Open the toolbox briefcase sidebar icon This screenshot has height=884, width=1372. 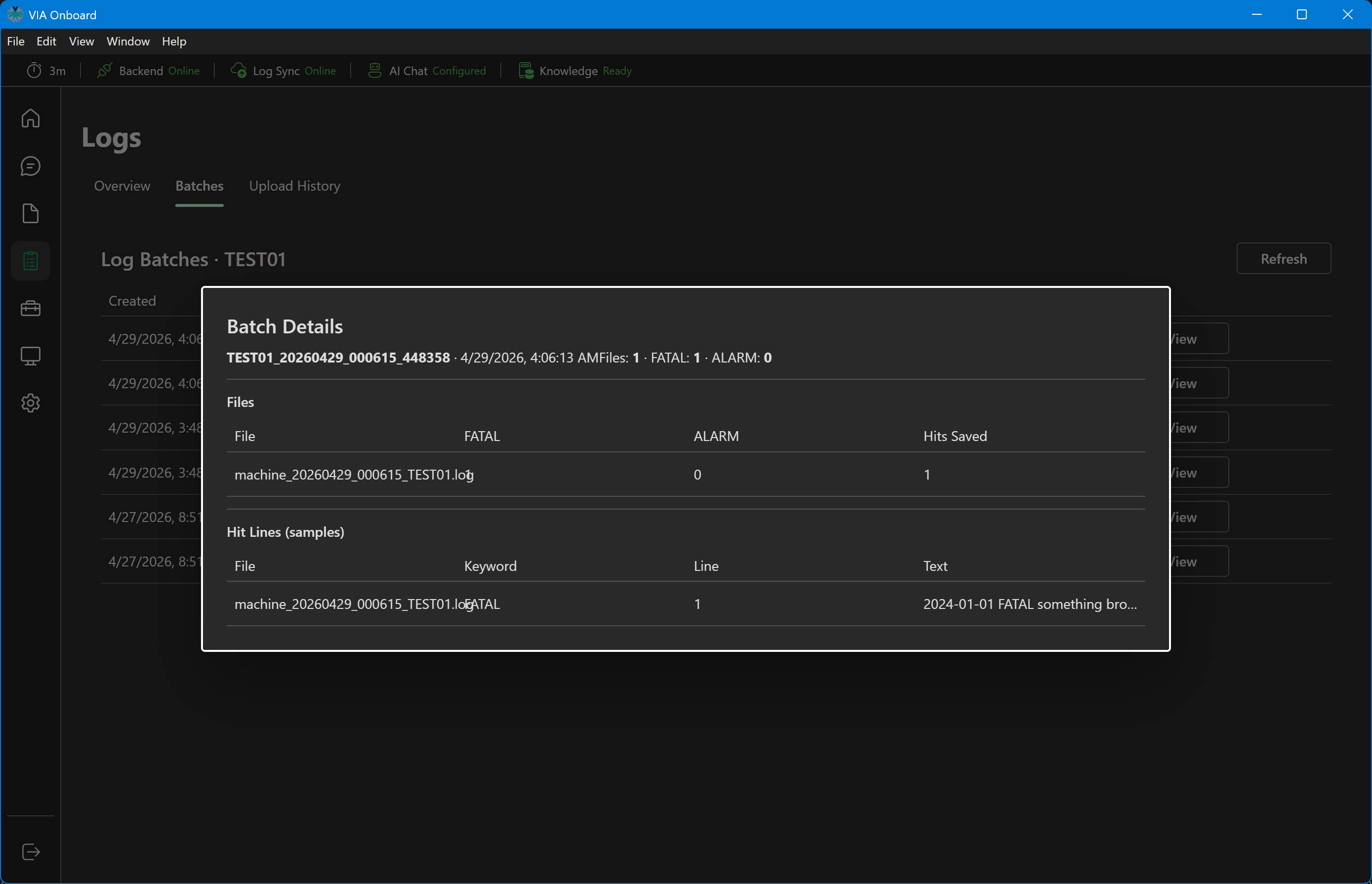[x=31, y=308]
